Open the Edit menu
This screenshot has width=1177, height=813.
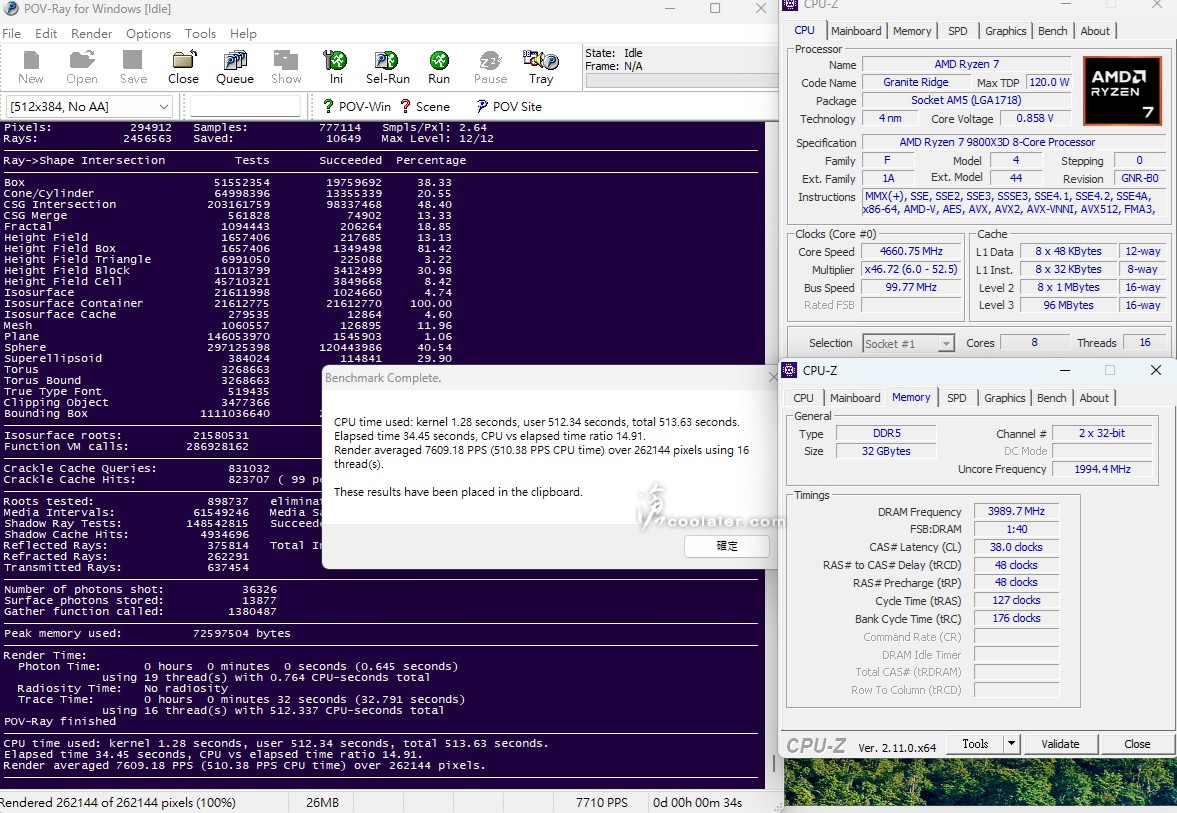coord(46,34)
